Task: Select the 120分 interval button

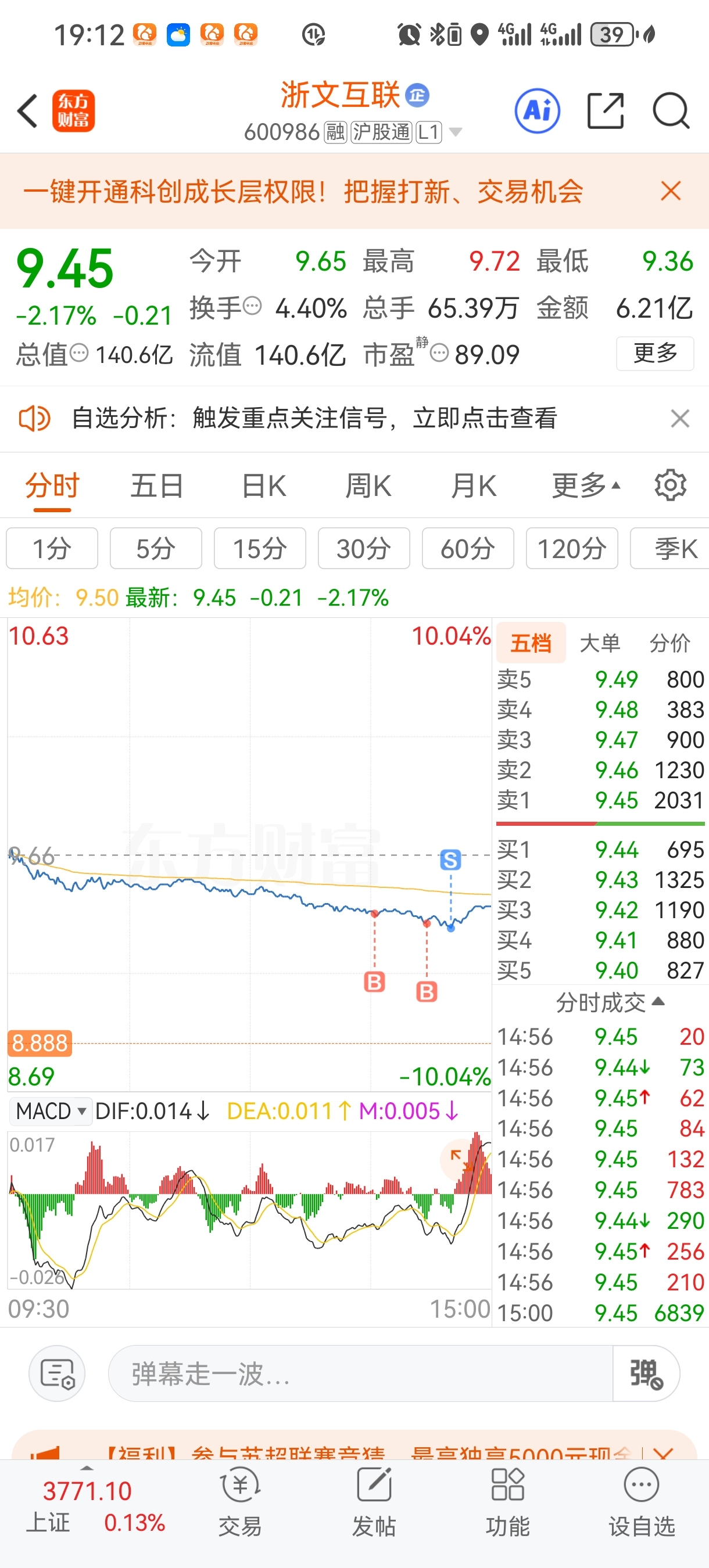Action: click(x=572, y=548)
